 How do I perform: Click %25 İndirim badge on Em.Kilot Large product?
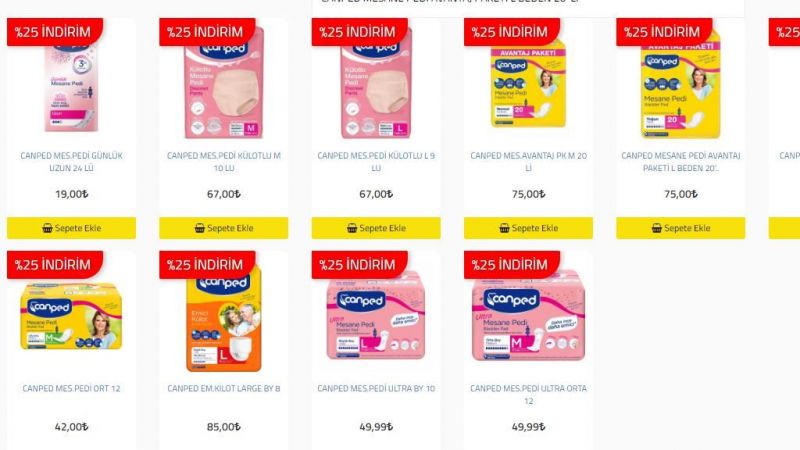tap(207, 264)
